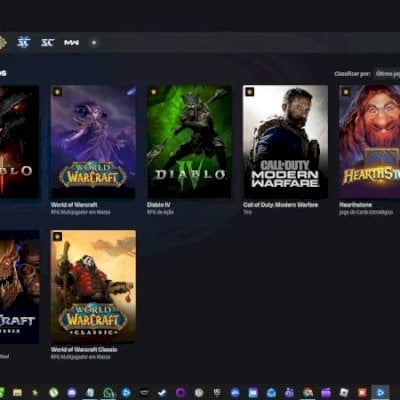The image size is (400, 400).
Task: Open the StarCraft II favorite shortcut icon
Action: click(x=24, y=42)
